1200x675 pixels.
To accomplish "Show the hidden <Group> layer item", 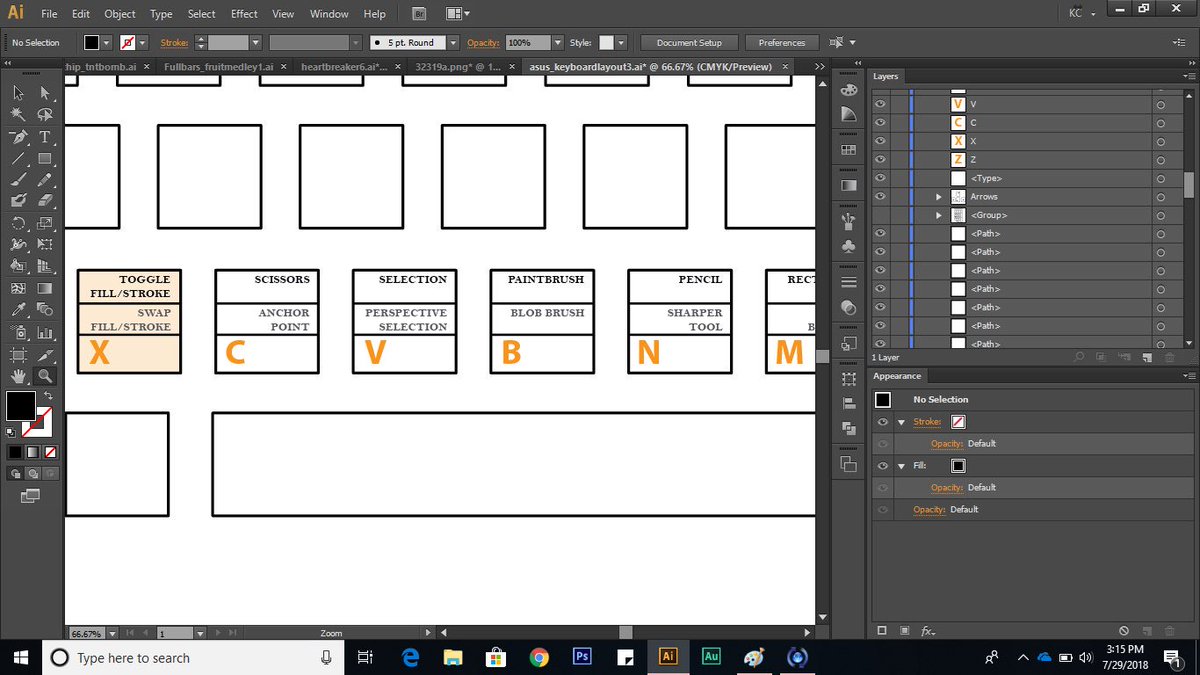I will [x=881, y=215].
